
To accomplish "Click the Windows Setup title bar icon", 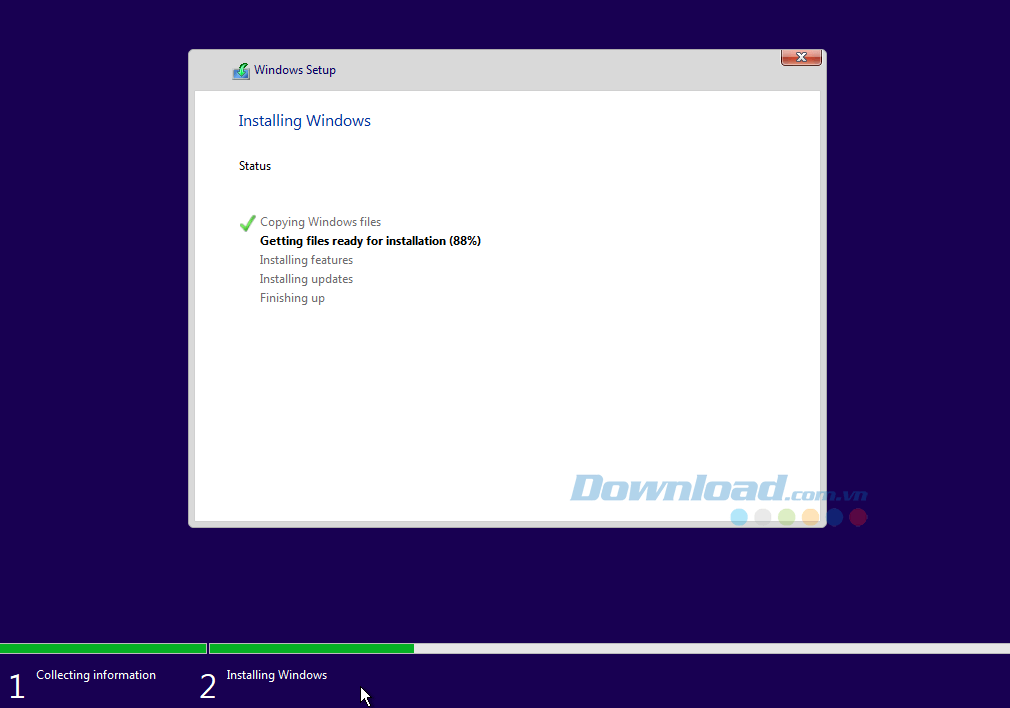I will (x=241, y=71).
